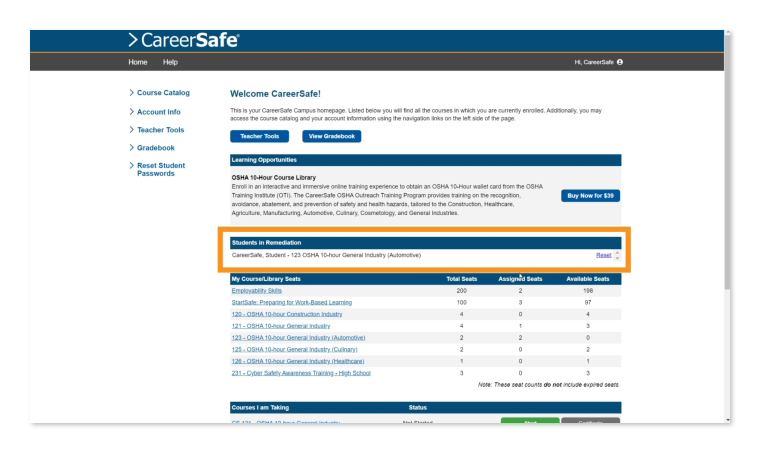The height and width of the screenshot is (453, 760).
Task: Go to Course Catalog in the sidebar
Action: coord(163,93)
